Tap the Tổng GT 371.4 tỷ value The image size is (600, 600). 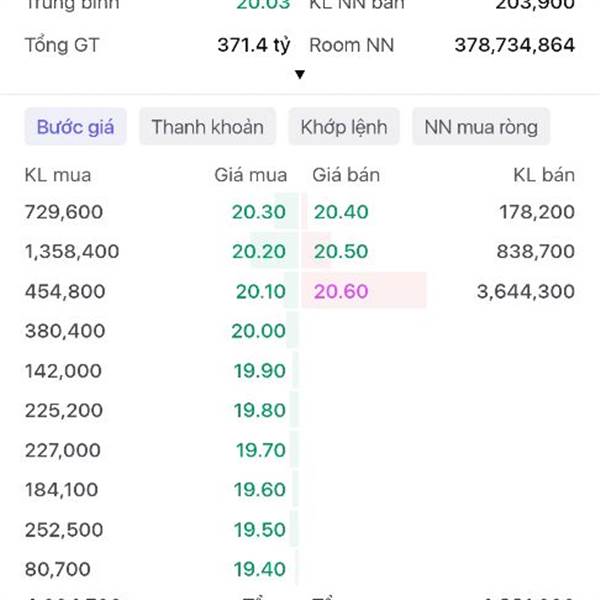[253, 45]
